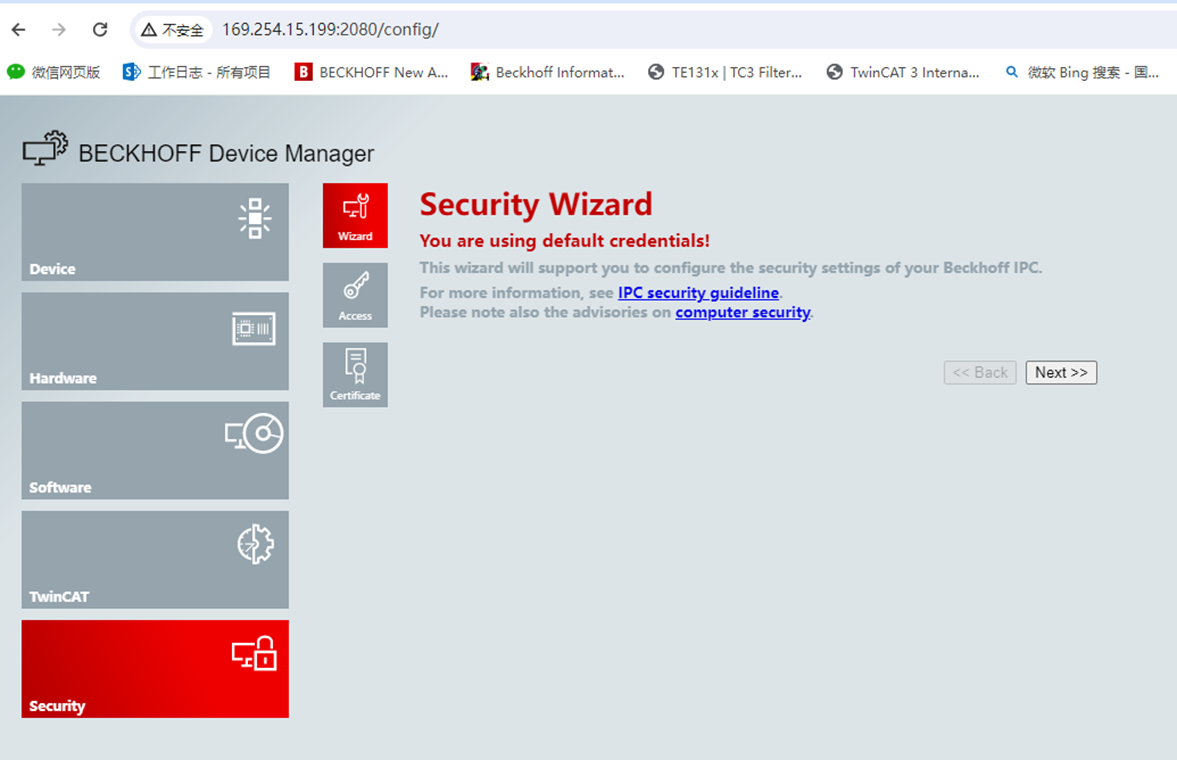Open the 微信网页版 bookmark
The height and width of the screenshot is (760, 1177).
pos(53,72)
